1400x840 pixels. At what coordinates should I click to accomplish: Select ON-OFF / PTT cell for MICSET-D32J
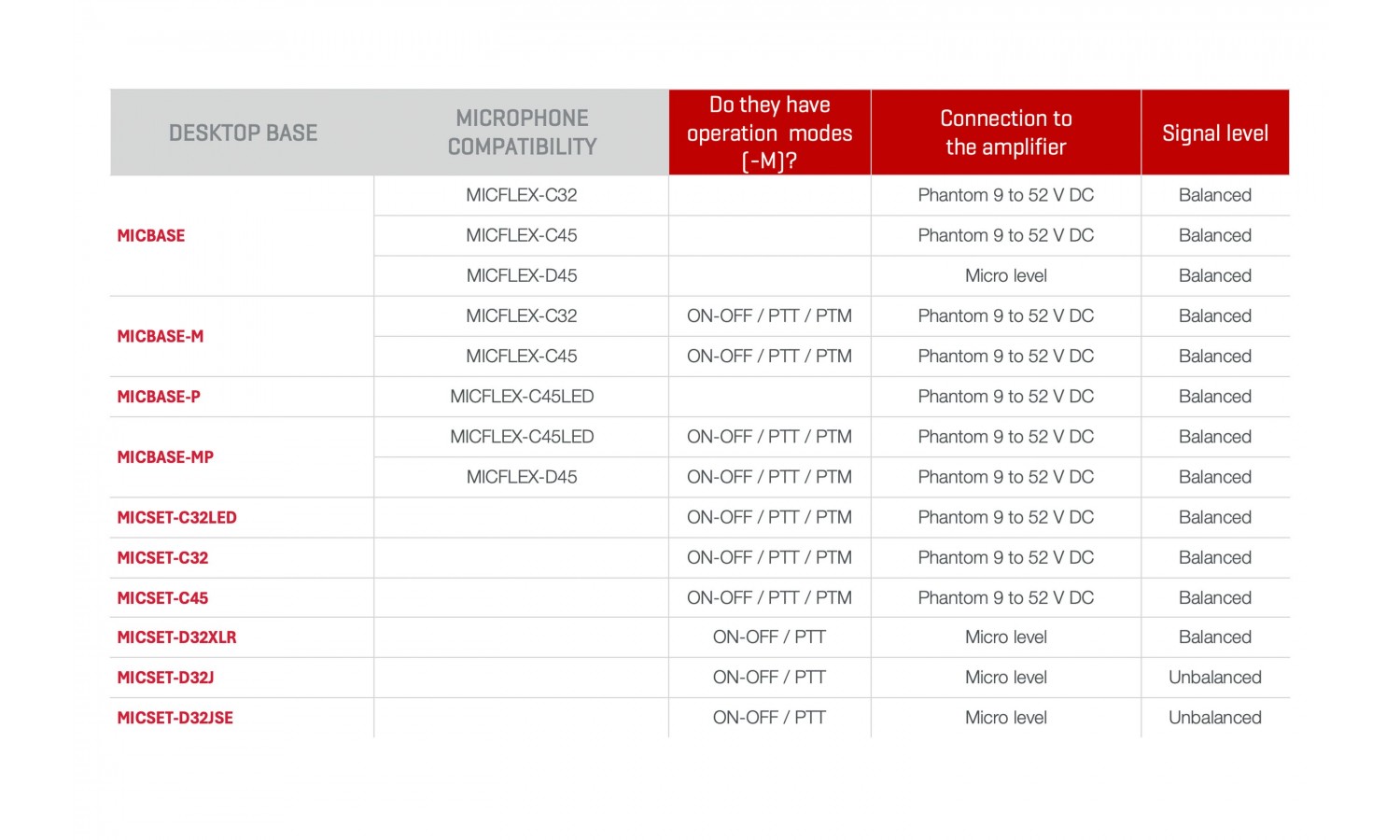pyautogui.click(x=769, y=678)
